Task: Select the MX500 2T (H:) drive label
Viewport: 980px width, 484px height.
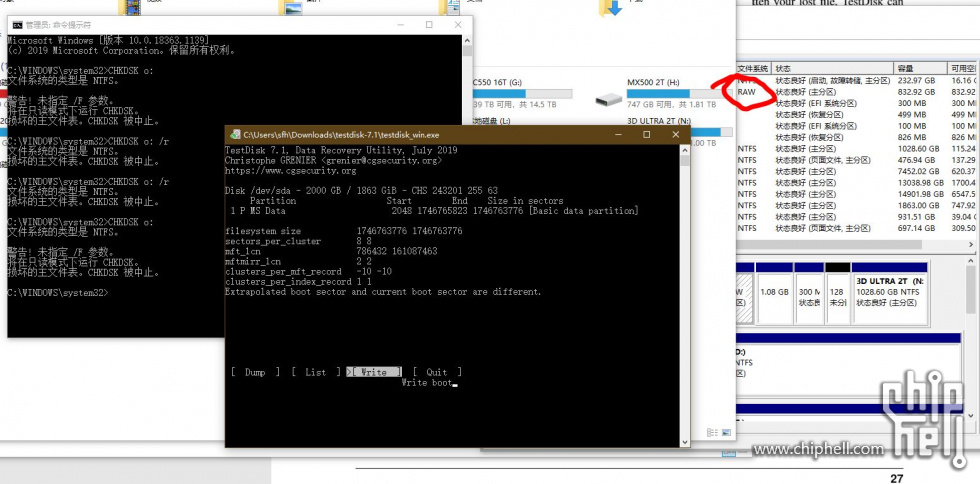Action: 653,83
